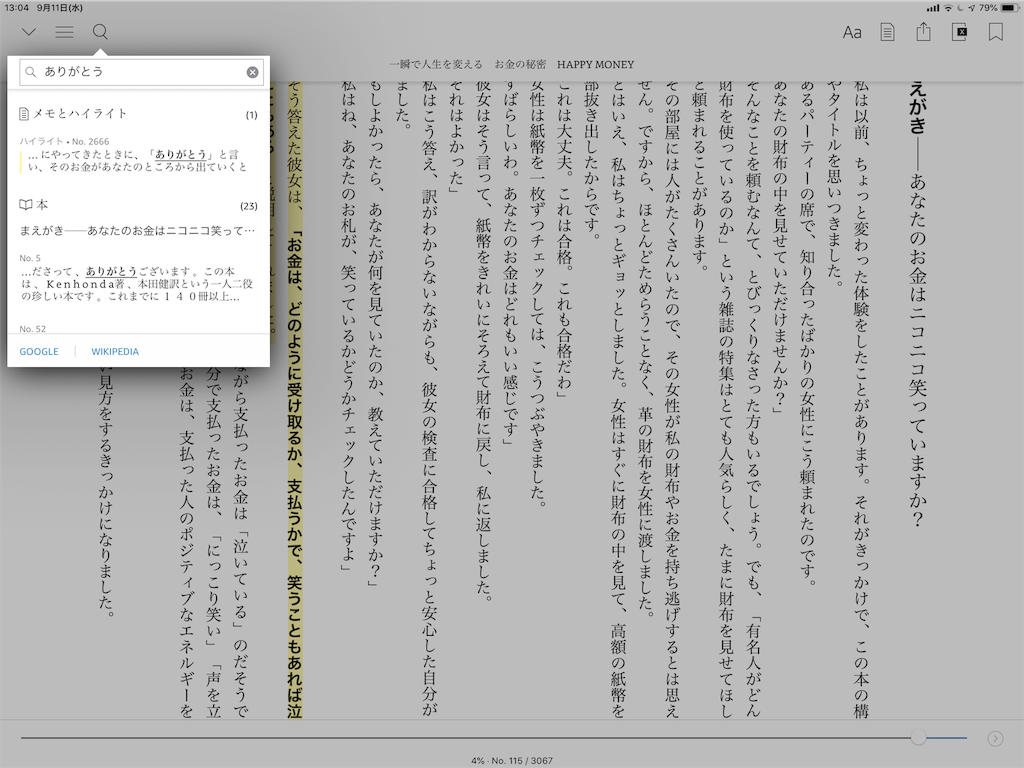The width and height of the screenshot is (1024, 768).
Task: Open the X-Ray icon
Action: [960, 32]
